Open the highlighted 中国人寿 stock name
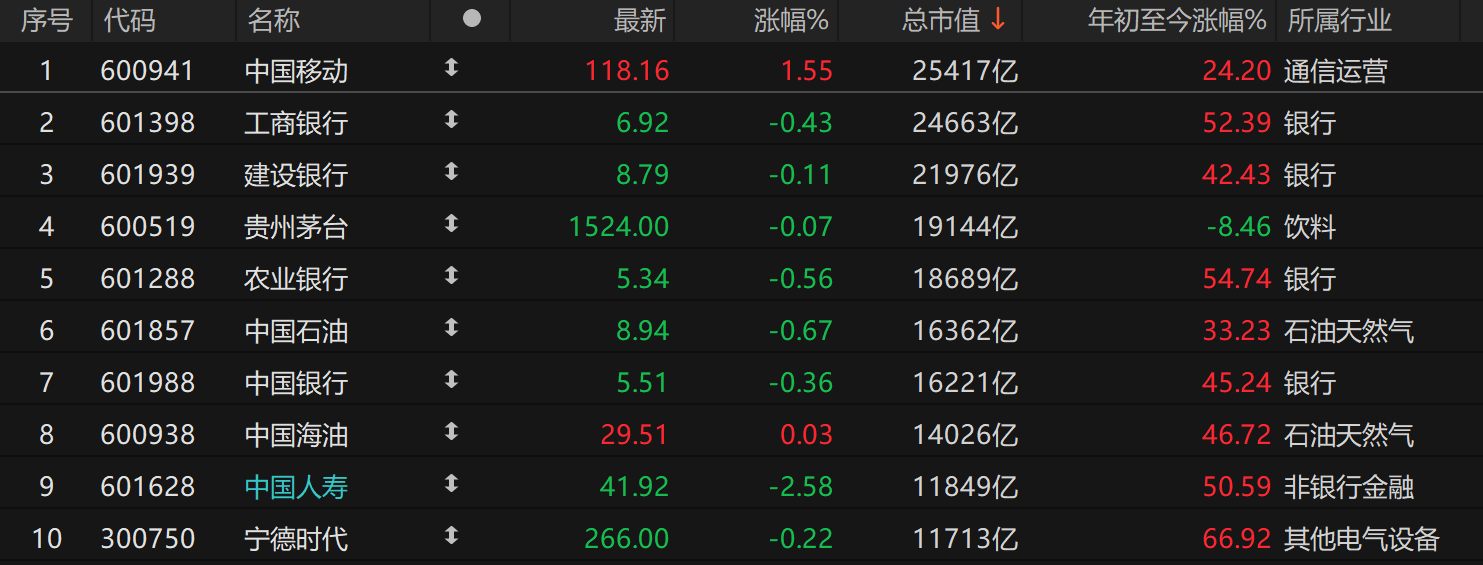Viewport: 1483px width, 565px height. tap(296, 487)
